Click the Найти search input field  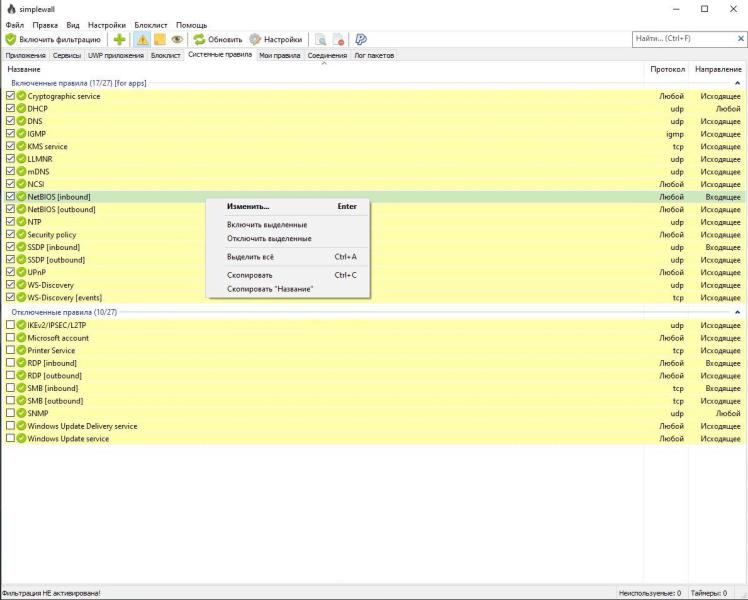[x=684, y=39]
